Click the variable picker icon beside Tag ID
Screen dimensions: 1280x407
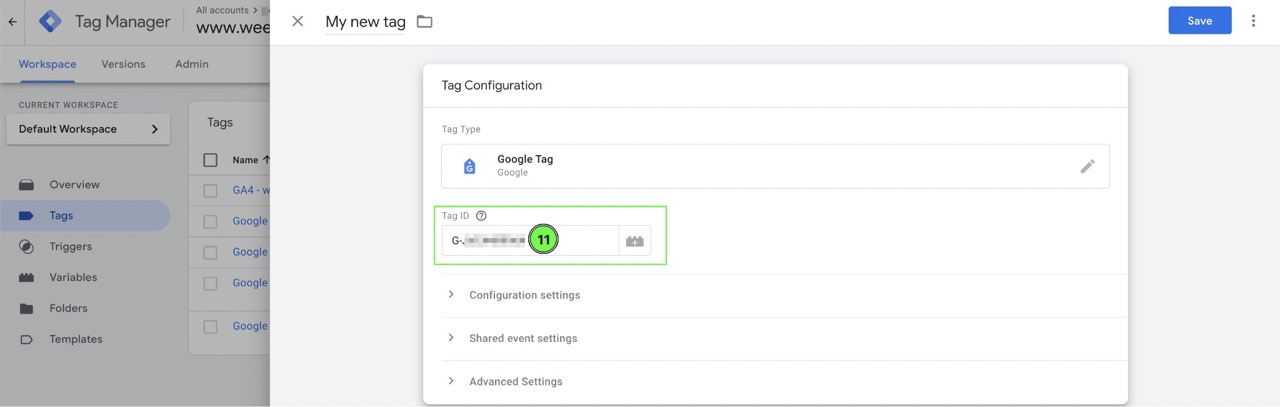(635, 240)
